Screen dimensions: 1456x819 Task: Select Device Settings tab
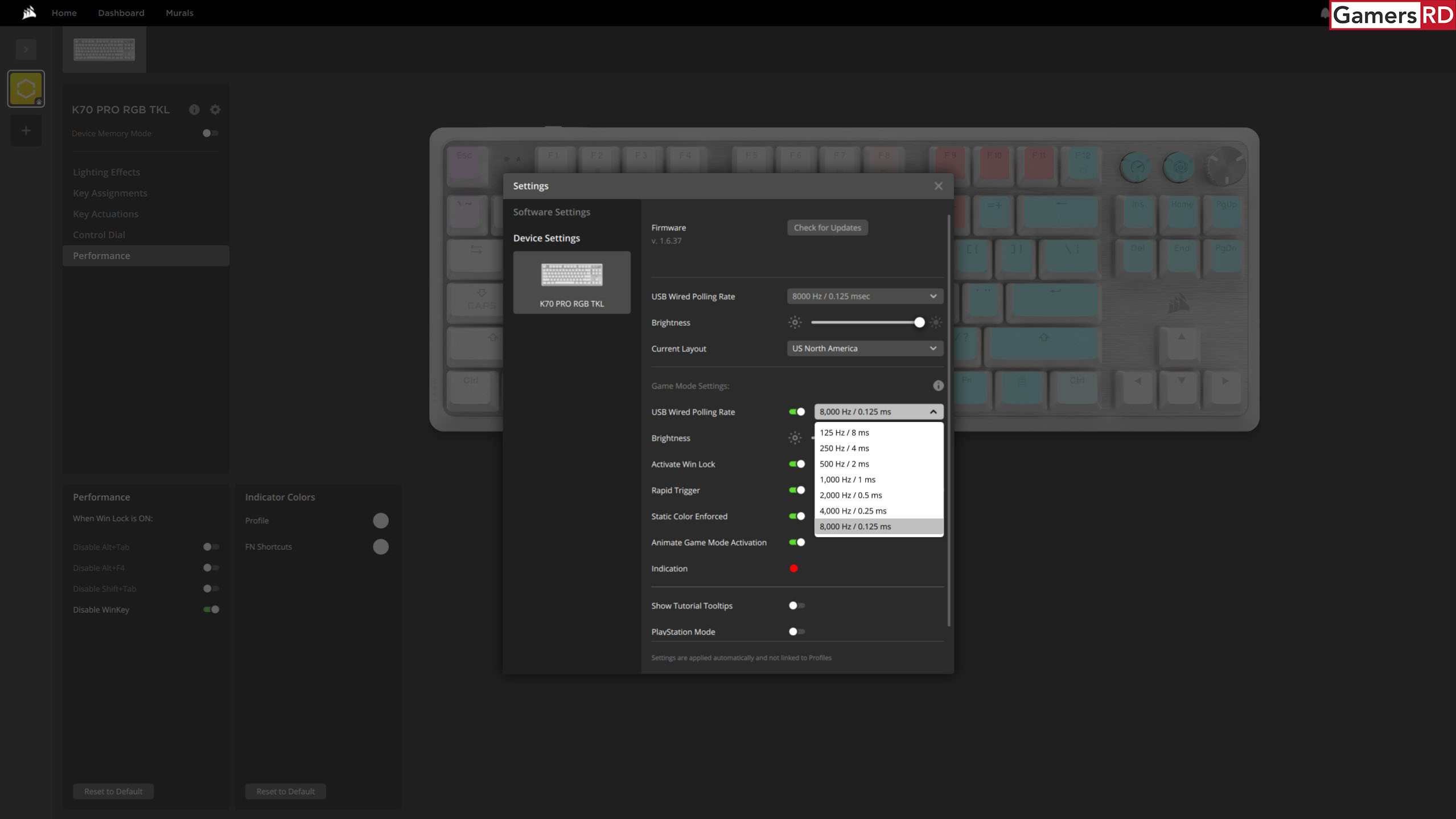(x=546, y=237)
